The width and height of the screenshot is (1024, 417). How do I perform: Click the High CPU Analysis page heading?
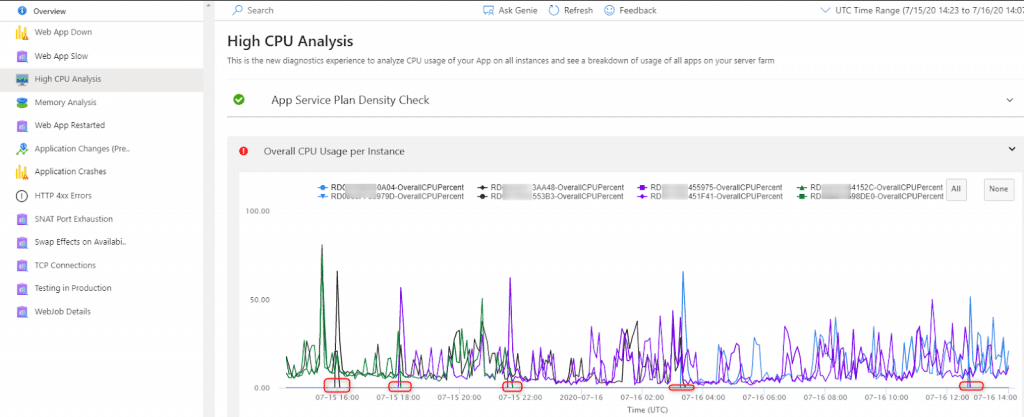point(291,41)
